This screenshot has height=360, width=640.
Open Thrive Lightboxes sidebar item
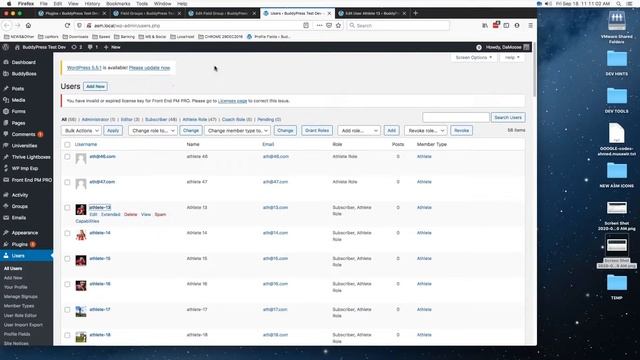click(31, 157)
